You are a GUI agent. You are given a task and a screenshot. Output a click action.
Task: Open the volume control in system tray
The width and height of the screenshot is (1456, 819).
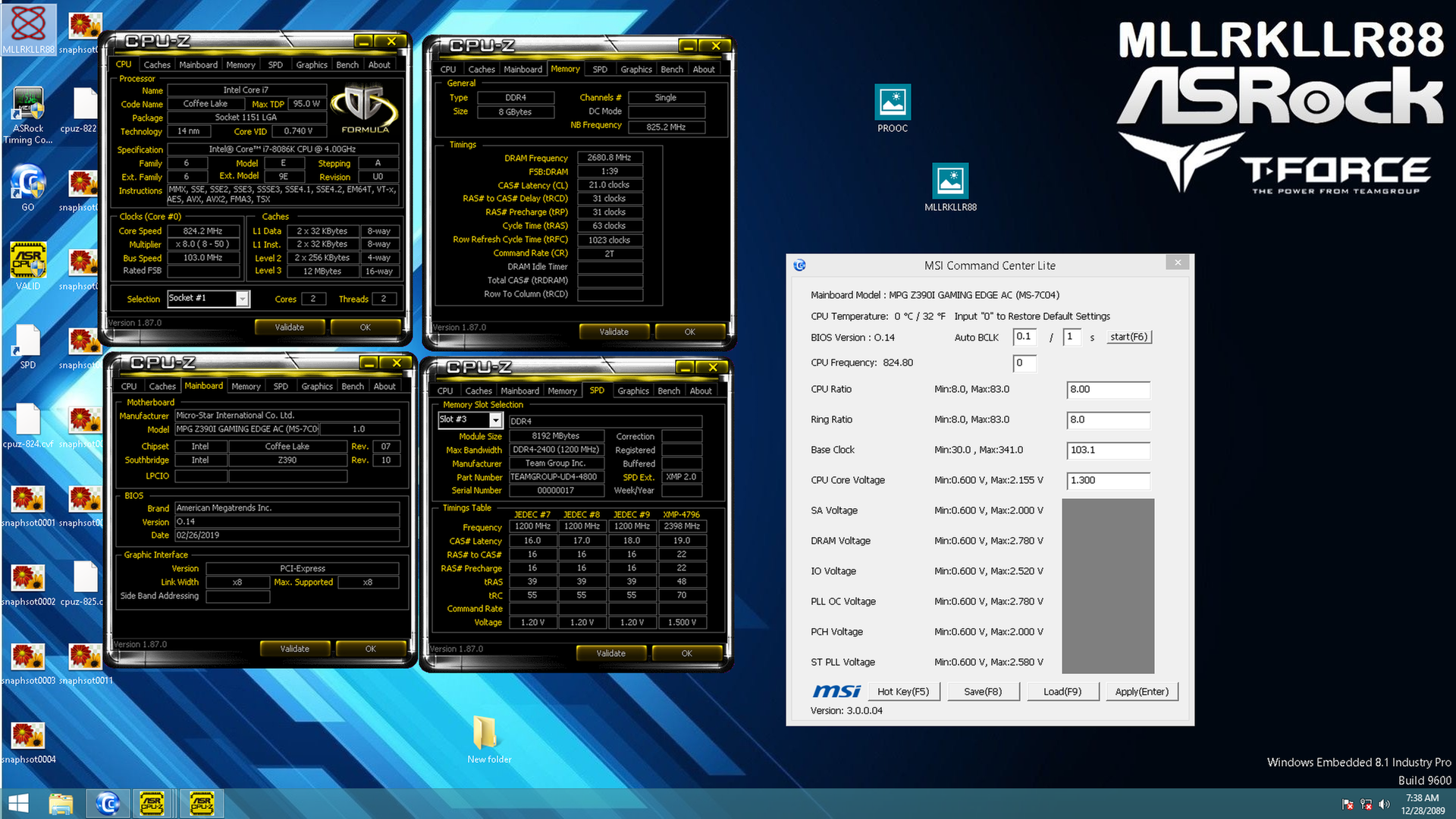coord(1385,805)
